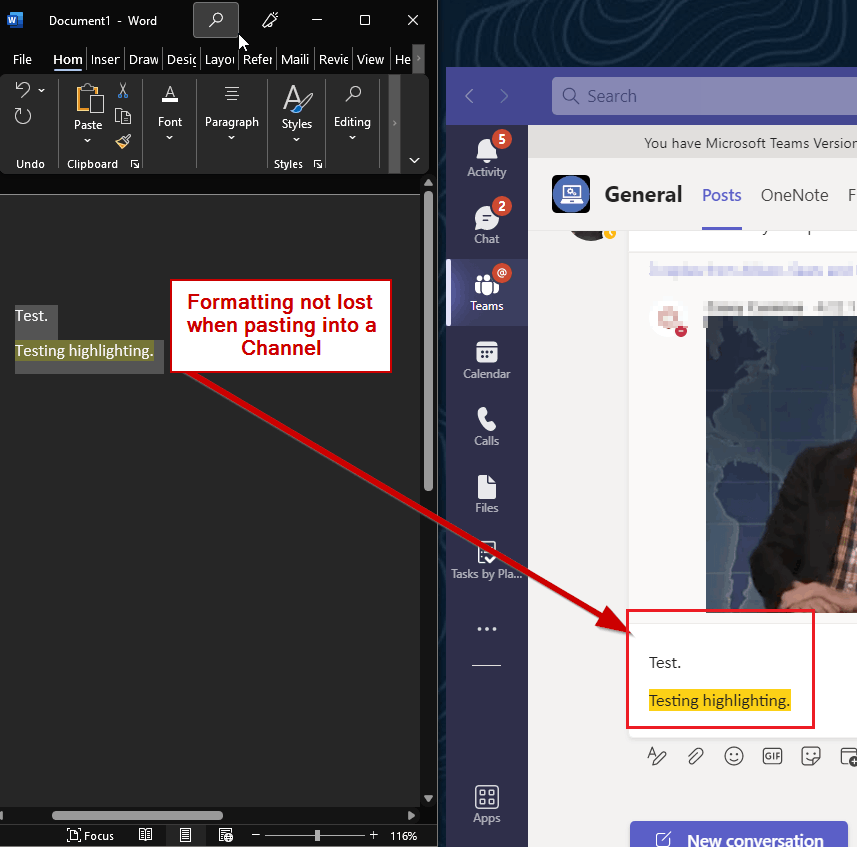Show more ribbon tabs arrow

coord(419,58)
